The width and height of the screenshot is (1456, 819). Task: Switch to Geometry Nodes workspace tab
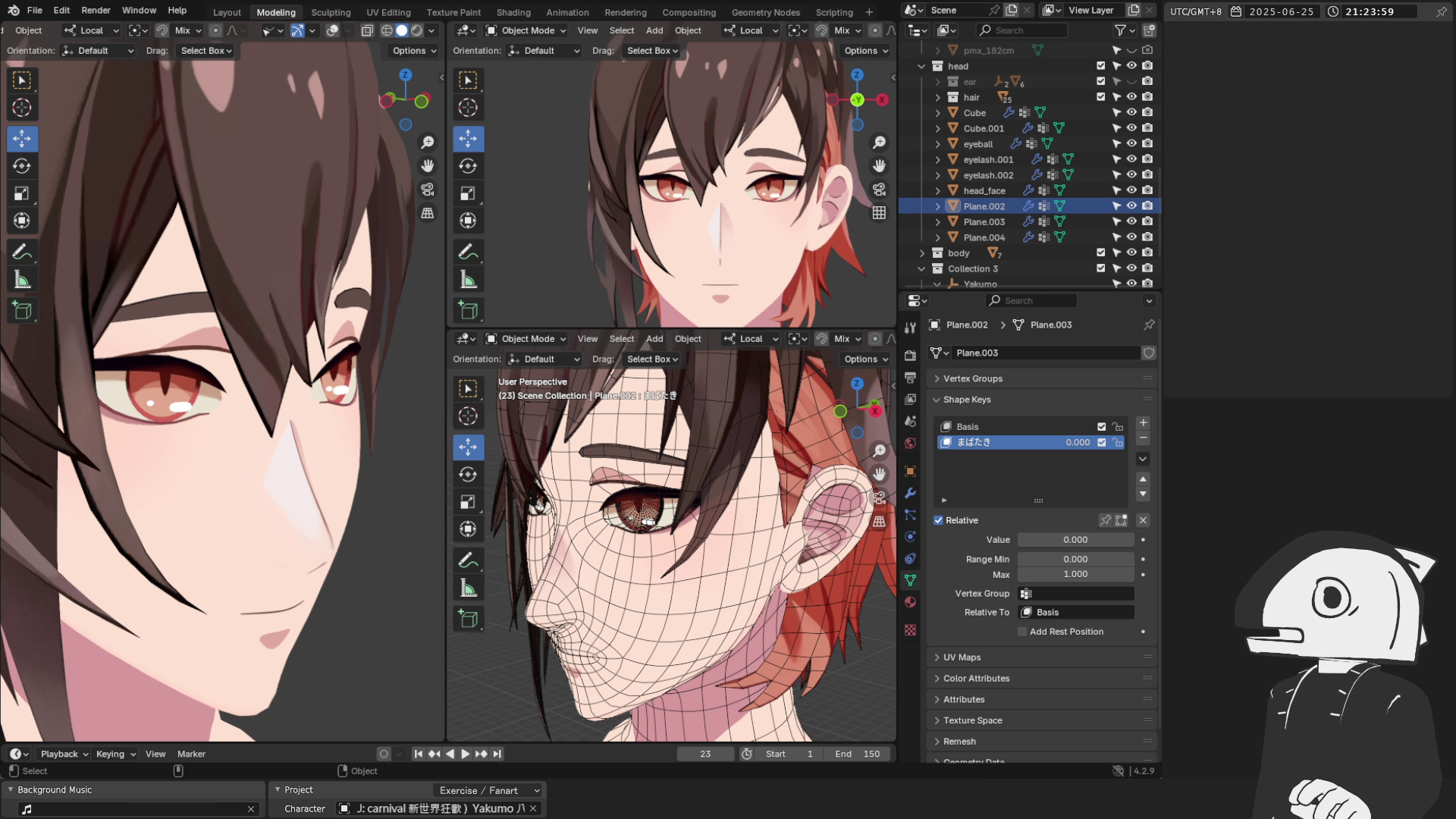pos(765,12)
